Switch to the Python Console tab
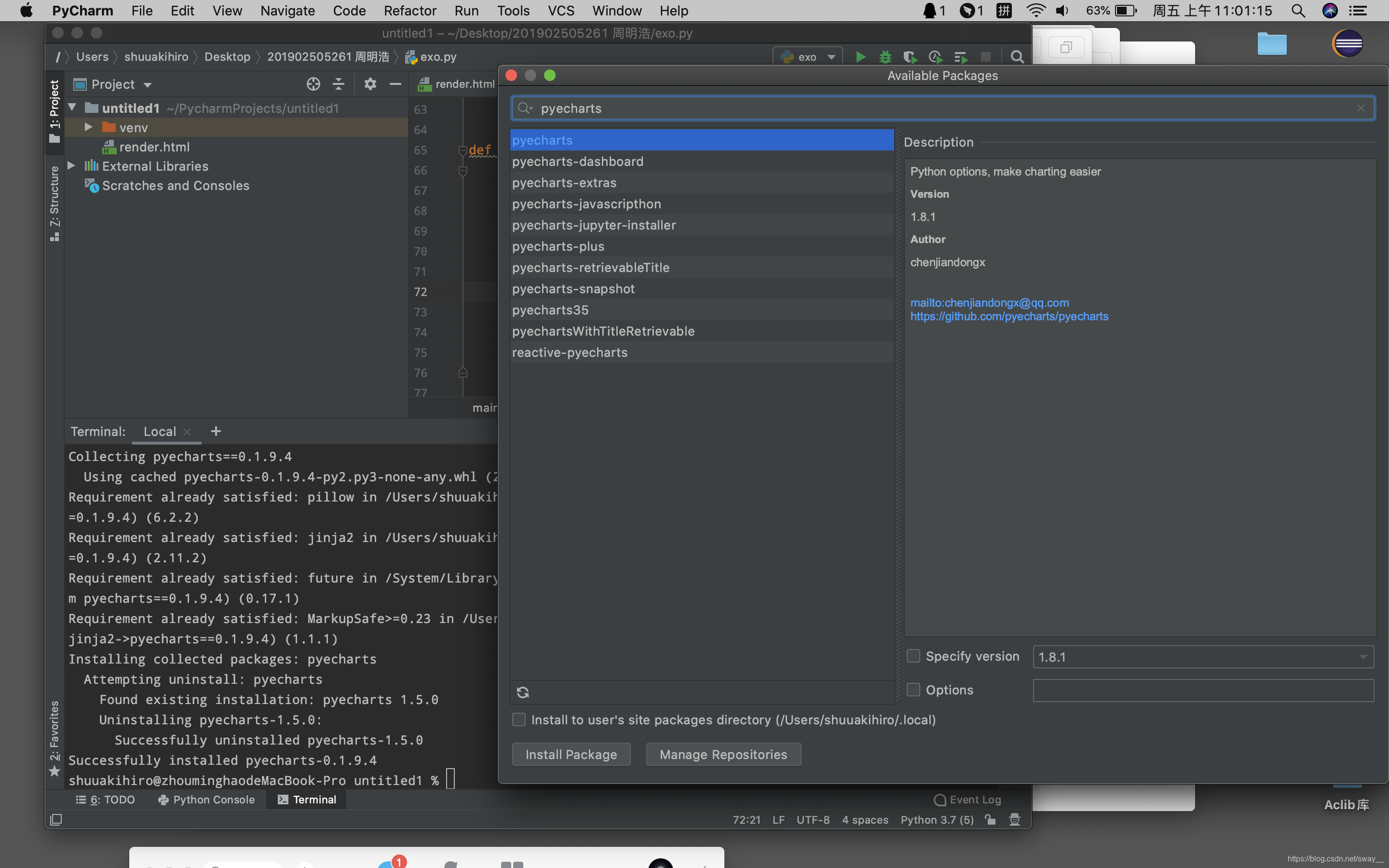1389x868 pixels. point(206,800)
